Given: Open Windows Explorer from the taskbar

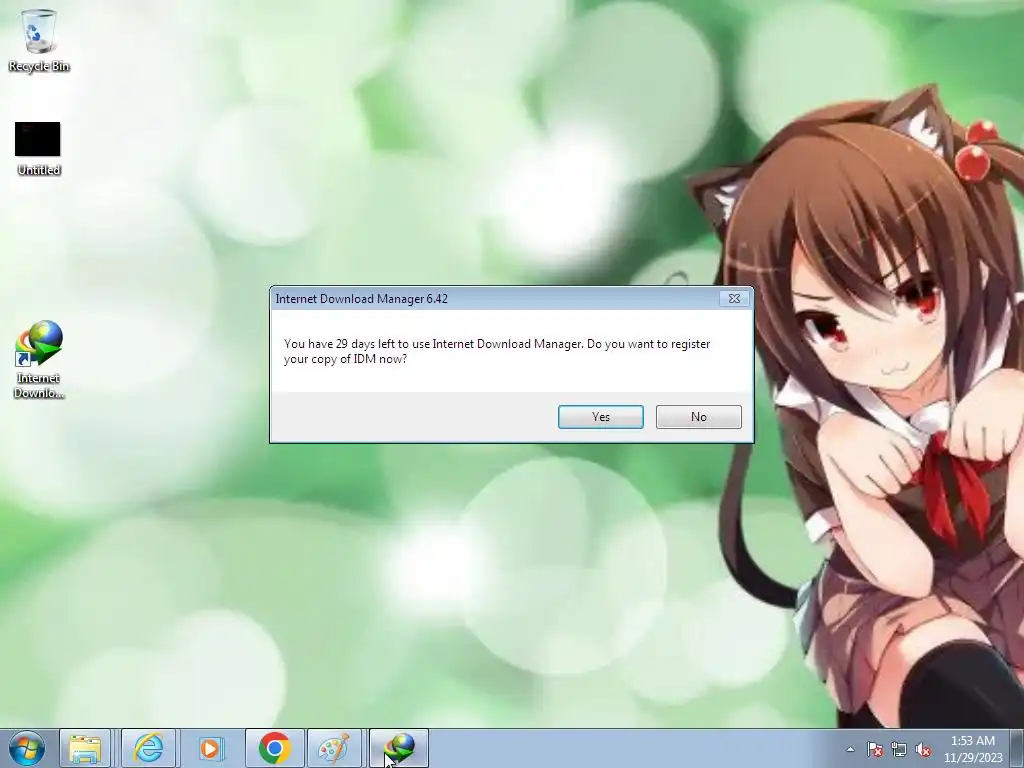Looking at the screenshot, I should [x=86, y=748].
